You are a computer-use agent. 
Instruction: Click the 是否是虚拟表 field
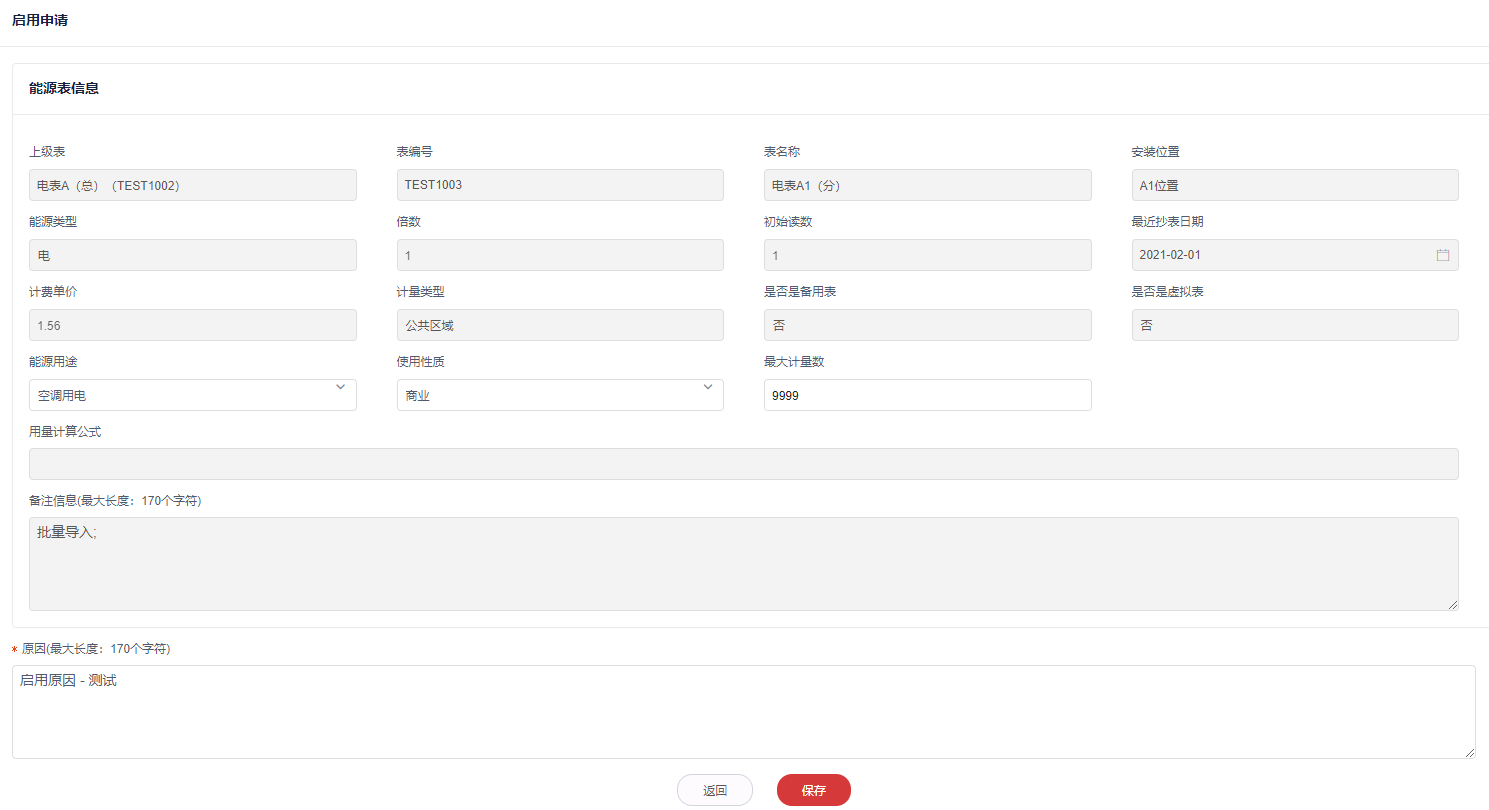pyautogui.click(x=1295, y=325)
